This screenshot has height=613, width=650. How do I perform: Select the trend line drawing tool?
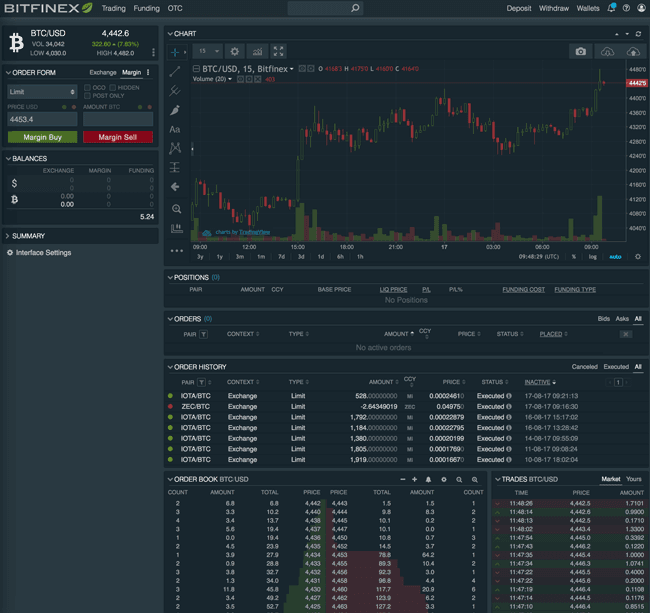coord(175,71)
